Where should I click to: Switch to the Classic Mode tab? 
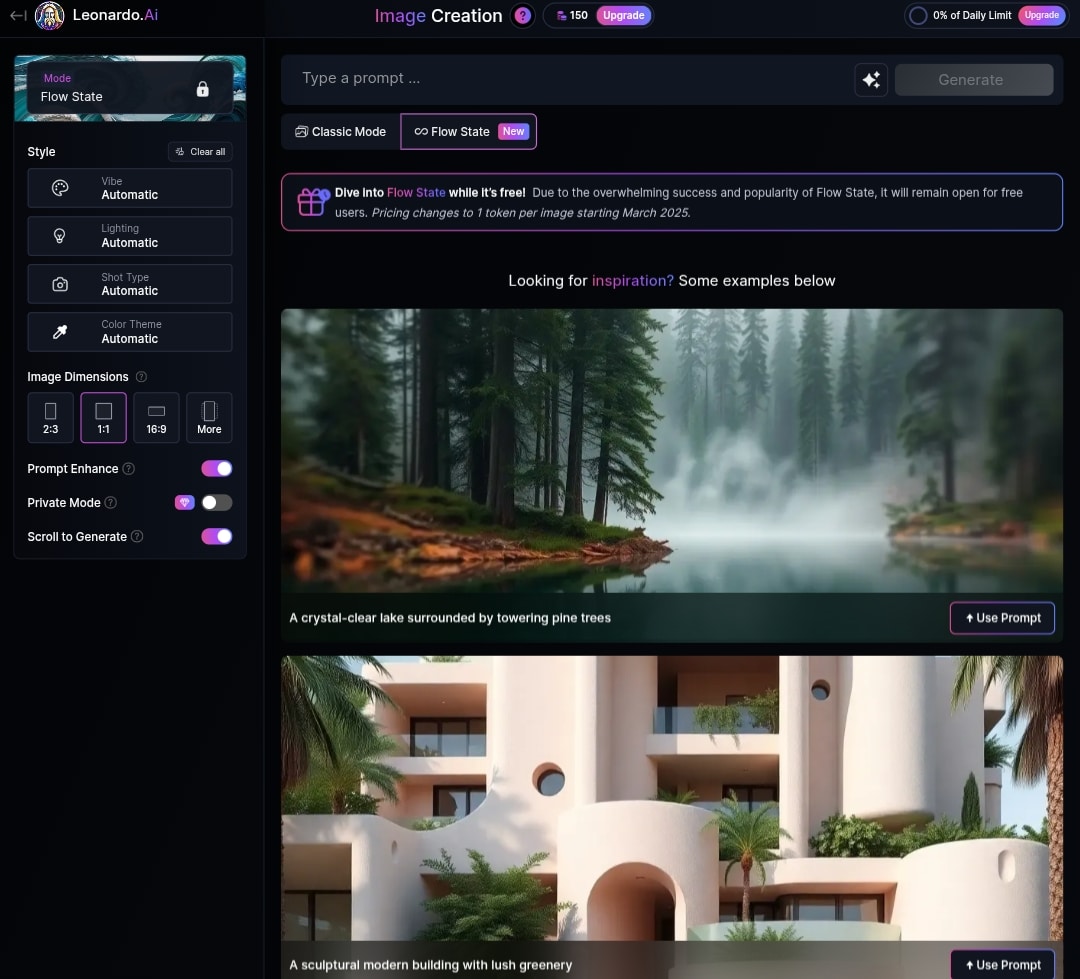click(341, 132)
